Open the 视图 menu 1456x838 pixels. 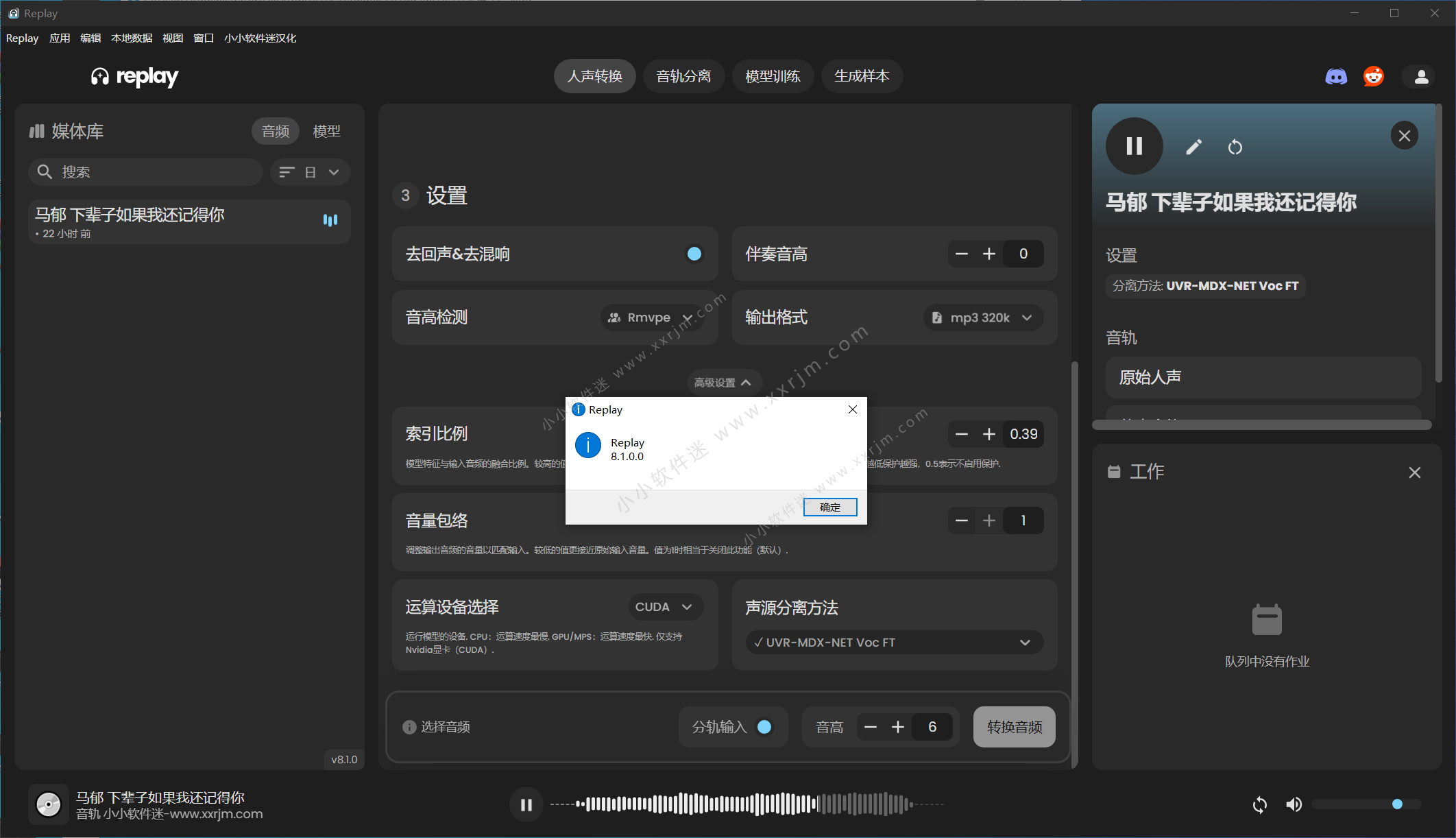click(173, 38)
